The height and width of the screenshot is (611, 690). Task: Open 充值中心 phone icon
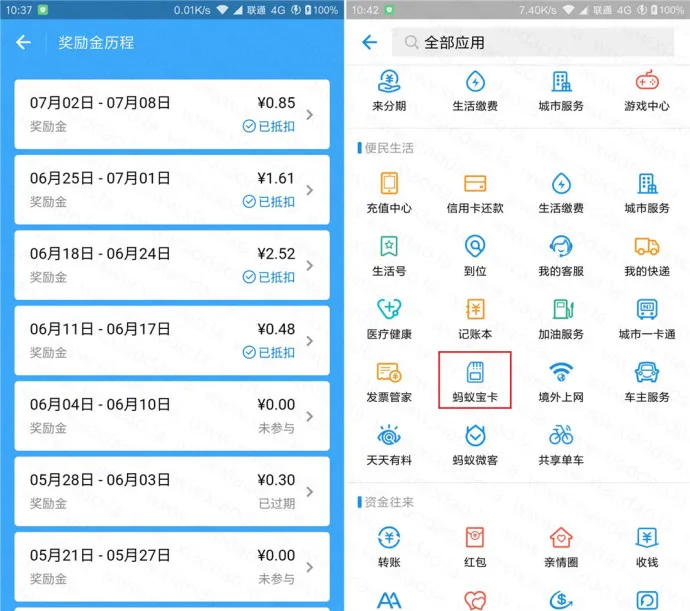point(389,183)
